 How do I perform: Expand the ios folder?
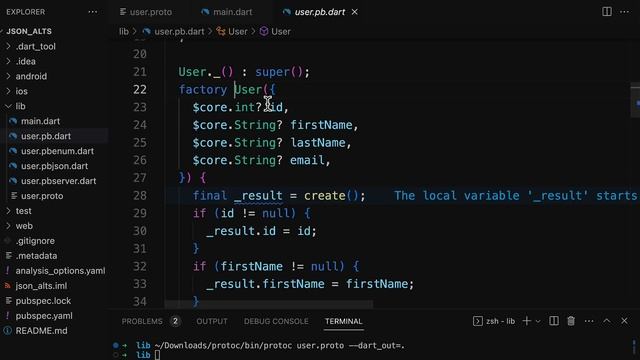click(22, 91)
